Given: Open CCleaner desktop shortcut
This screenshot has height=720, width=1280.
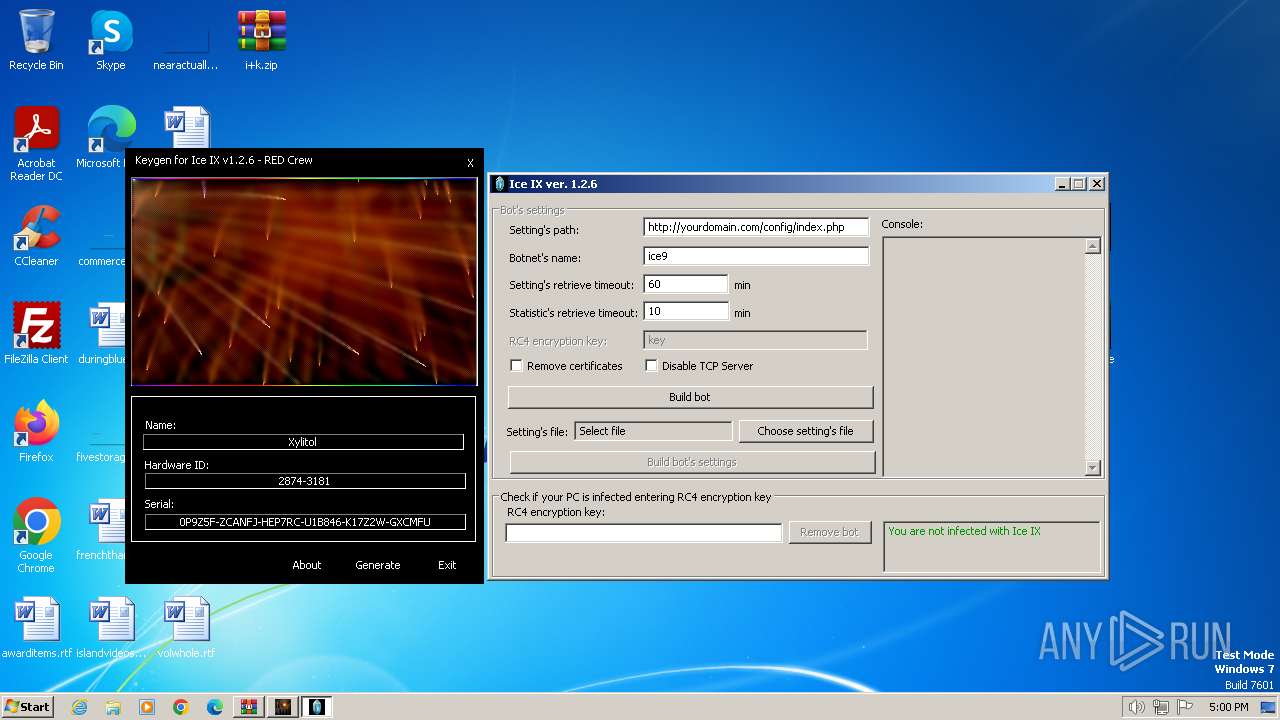Looking at the screenshot, I should pyautogui.click(x=36, y=236).
